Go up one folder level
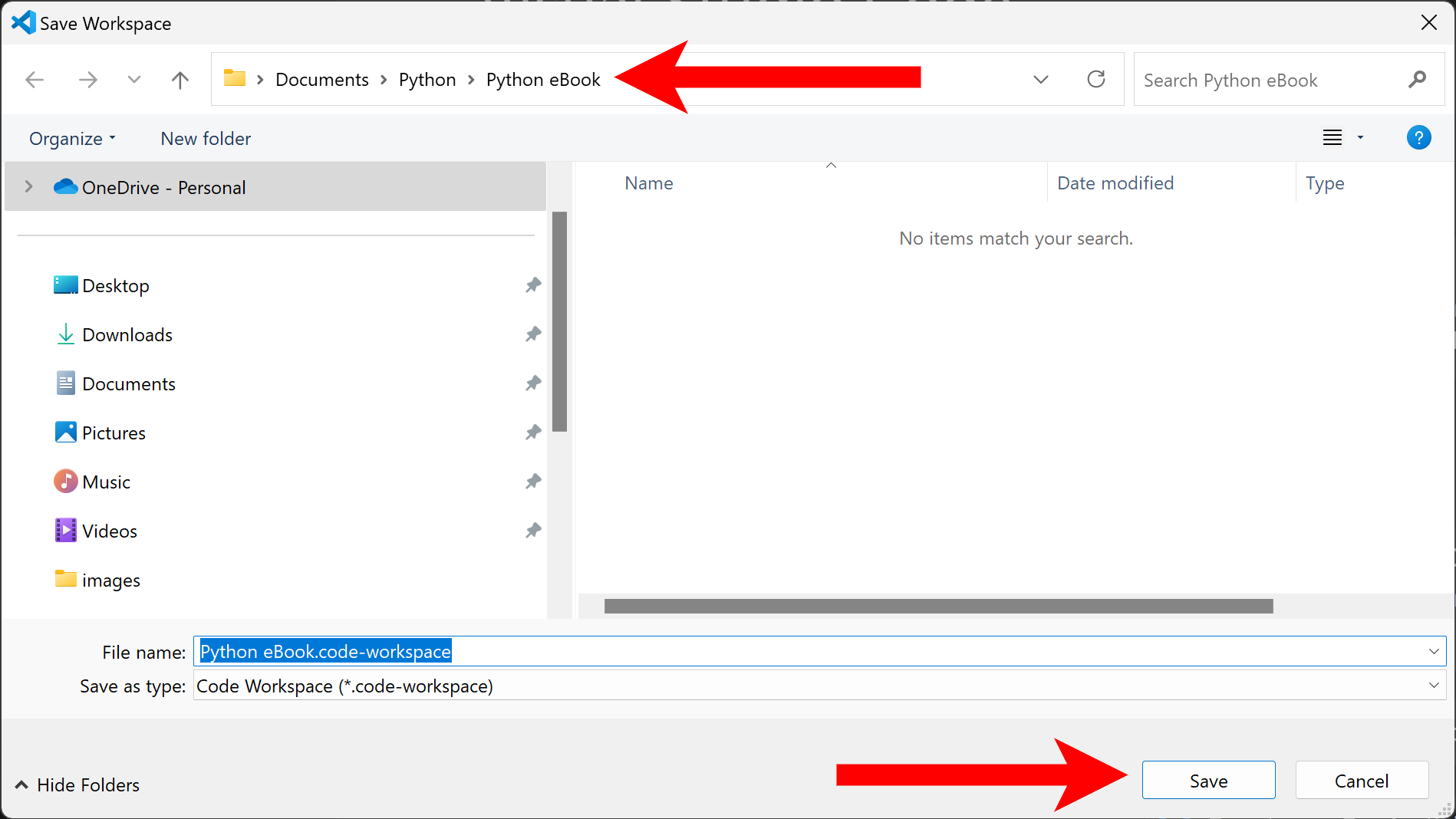The width and height of the screenshot is (1456, 819). point(180,80)
